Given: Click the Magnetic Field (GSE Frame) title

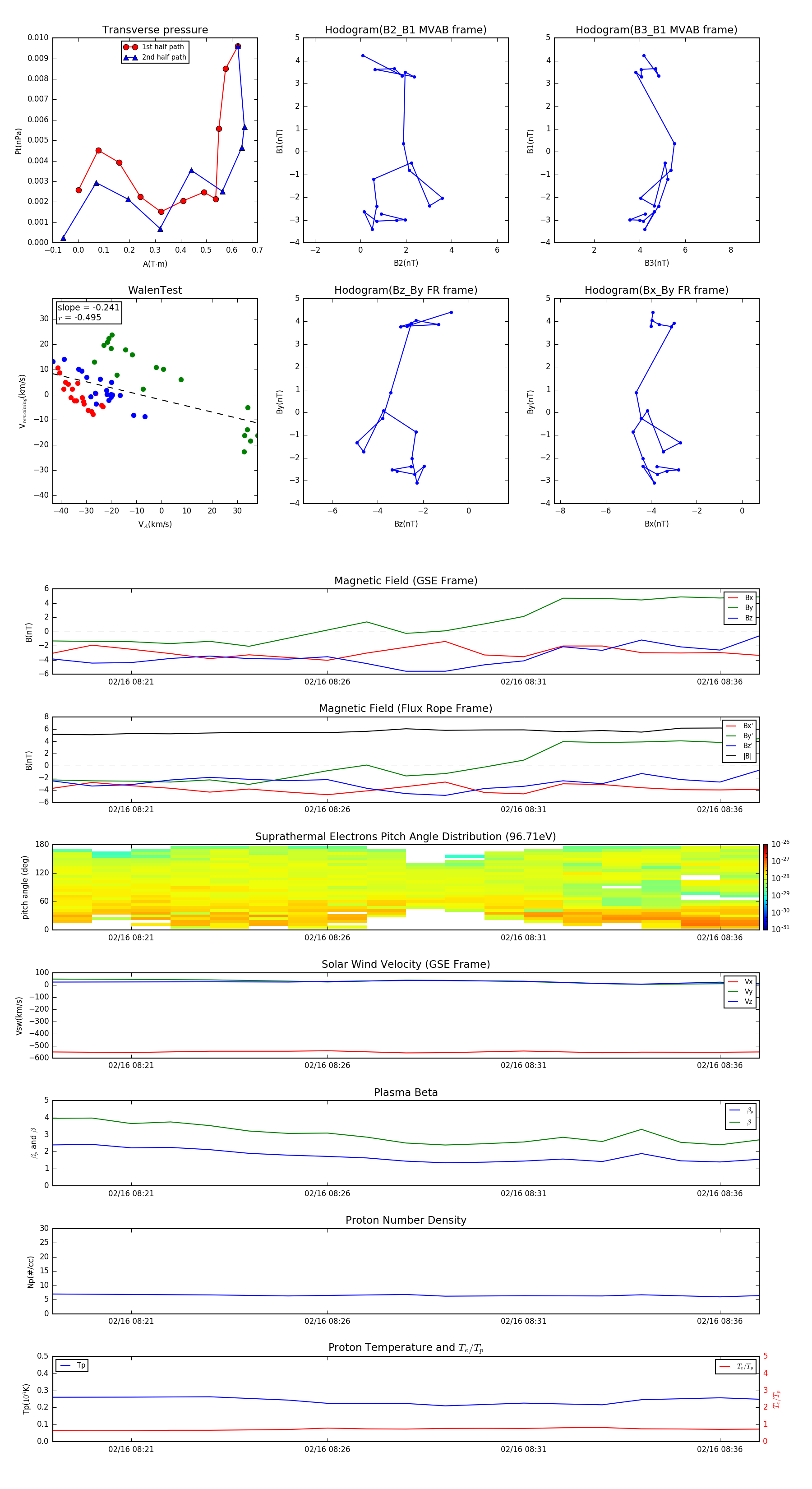Looking at the screenshot, I should click(x=406, y=581).
